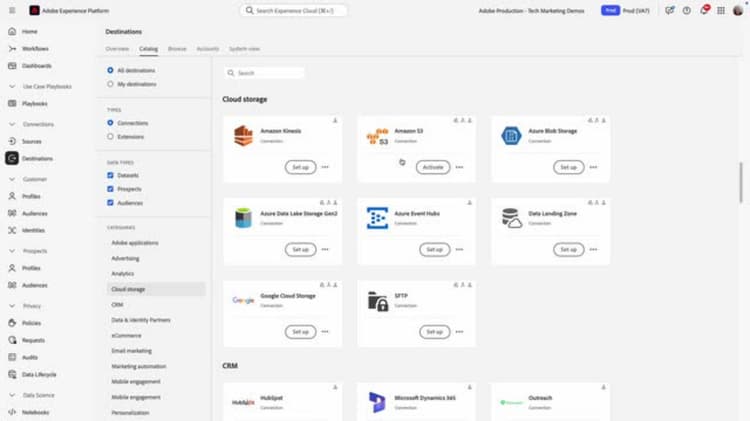The image size is (750, 421).
Task: Collapse the Data Science sidebar section
Action: [x=12, y=395]
